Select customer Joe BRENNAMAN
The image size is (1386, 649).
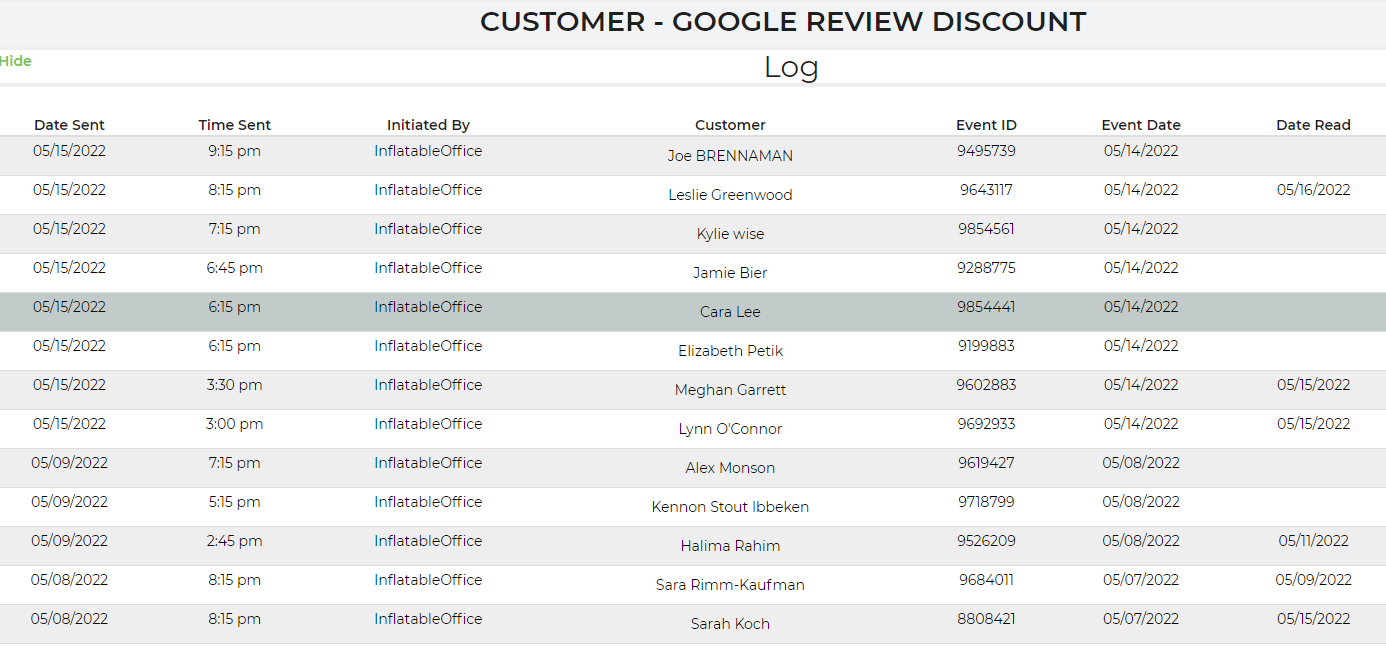click(x=730, y=156)
